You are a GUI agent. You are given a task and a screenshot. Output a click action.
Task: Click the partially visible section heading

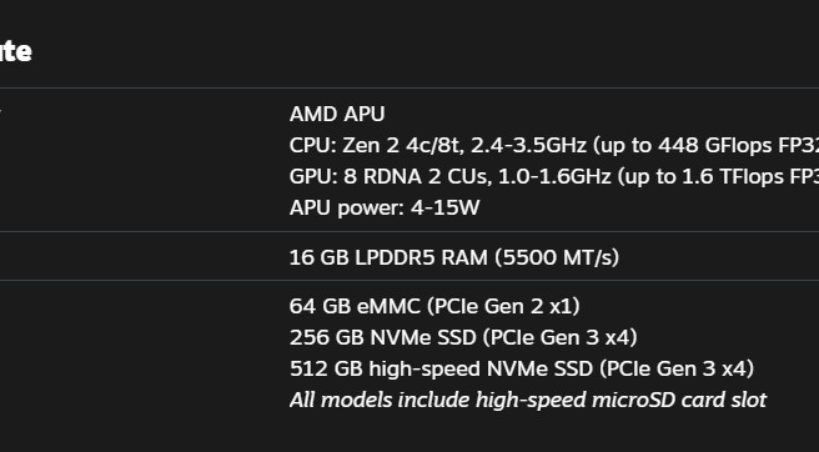pyautogui.click(x=16, y=51)
